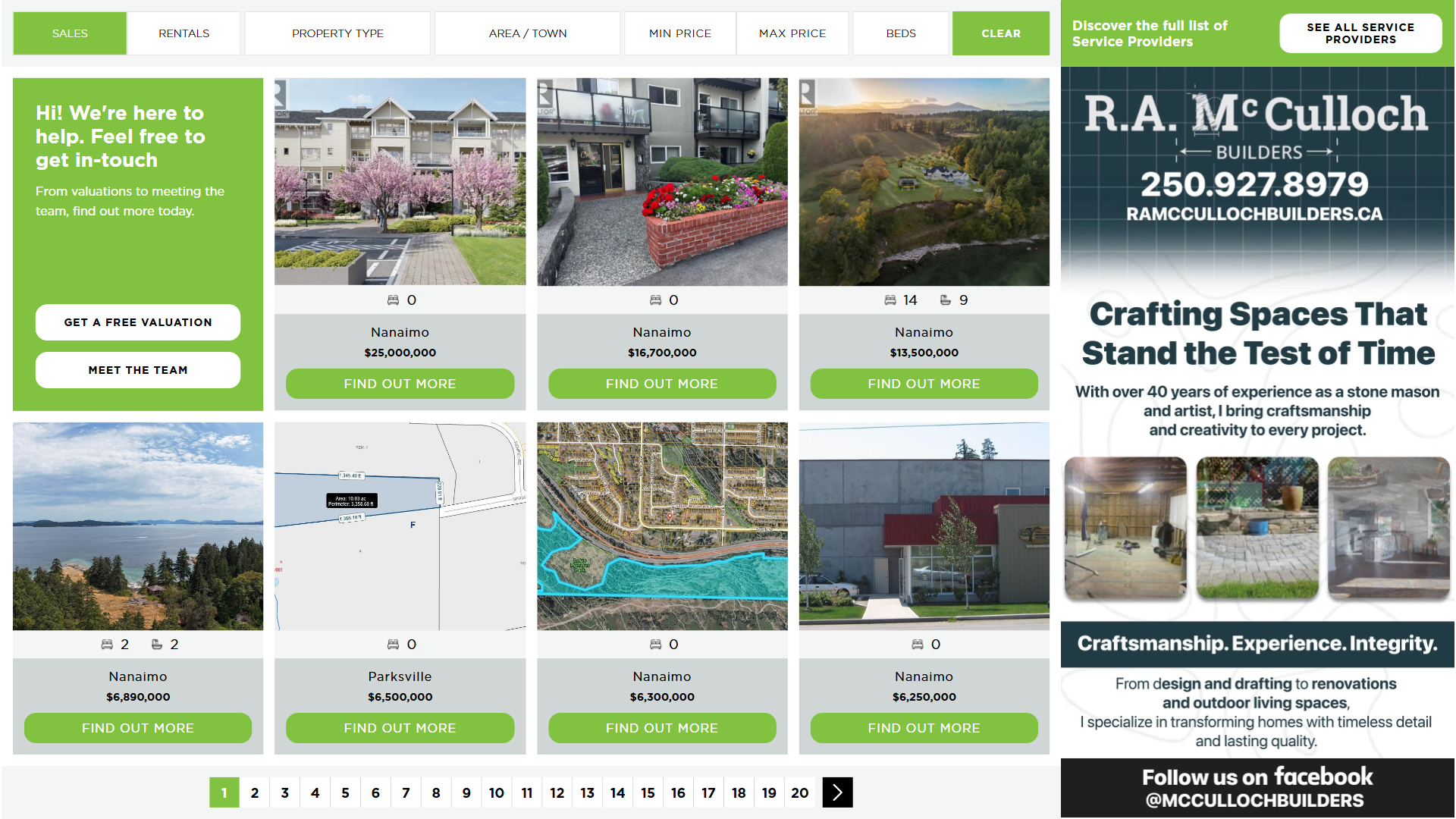Screen dimensions: 1456x819
Task: Switch to the Rentals toggle
Action: (184, 33)
